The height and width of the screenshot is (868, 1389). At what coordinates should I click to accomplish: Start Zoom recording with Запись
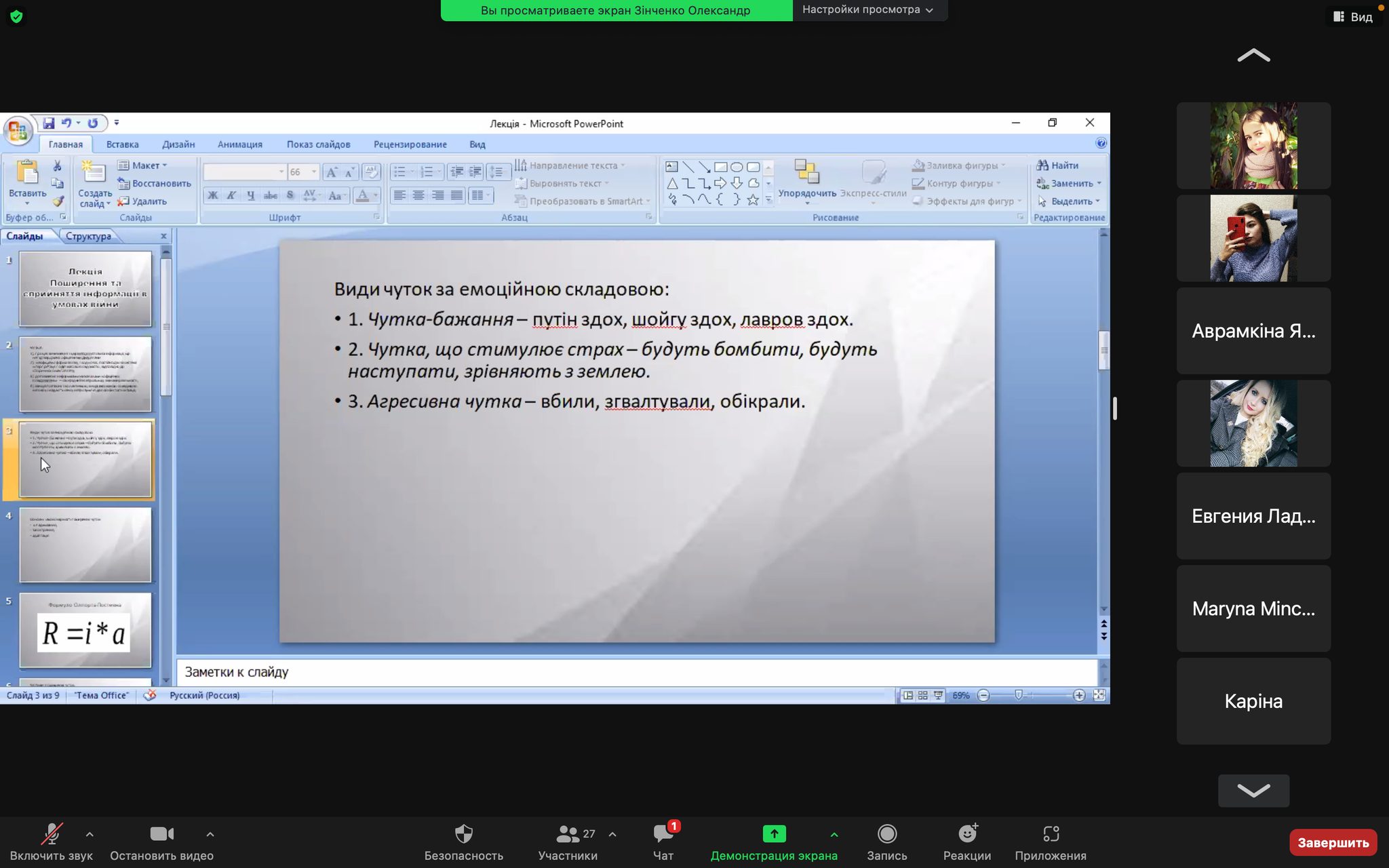[886, 842]
